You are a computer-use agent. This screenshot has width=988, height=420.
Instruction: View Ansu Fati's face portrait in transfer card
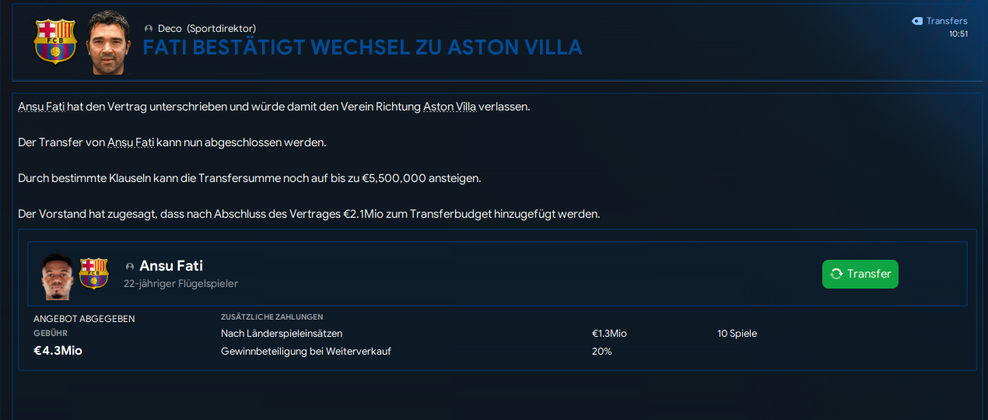[58, 274]
